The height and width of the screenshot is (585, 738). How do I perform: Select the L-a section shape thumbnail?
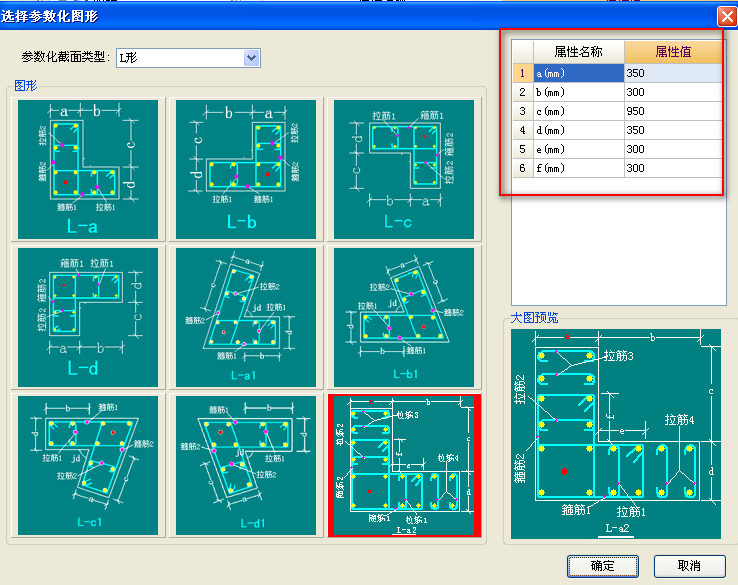click(x=88, y=169)
